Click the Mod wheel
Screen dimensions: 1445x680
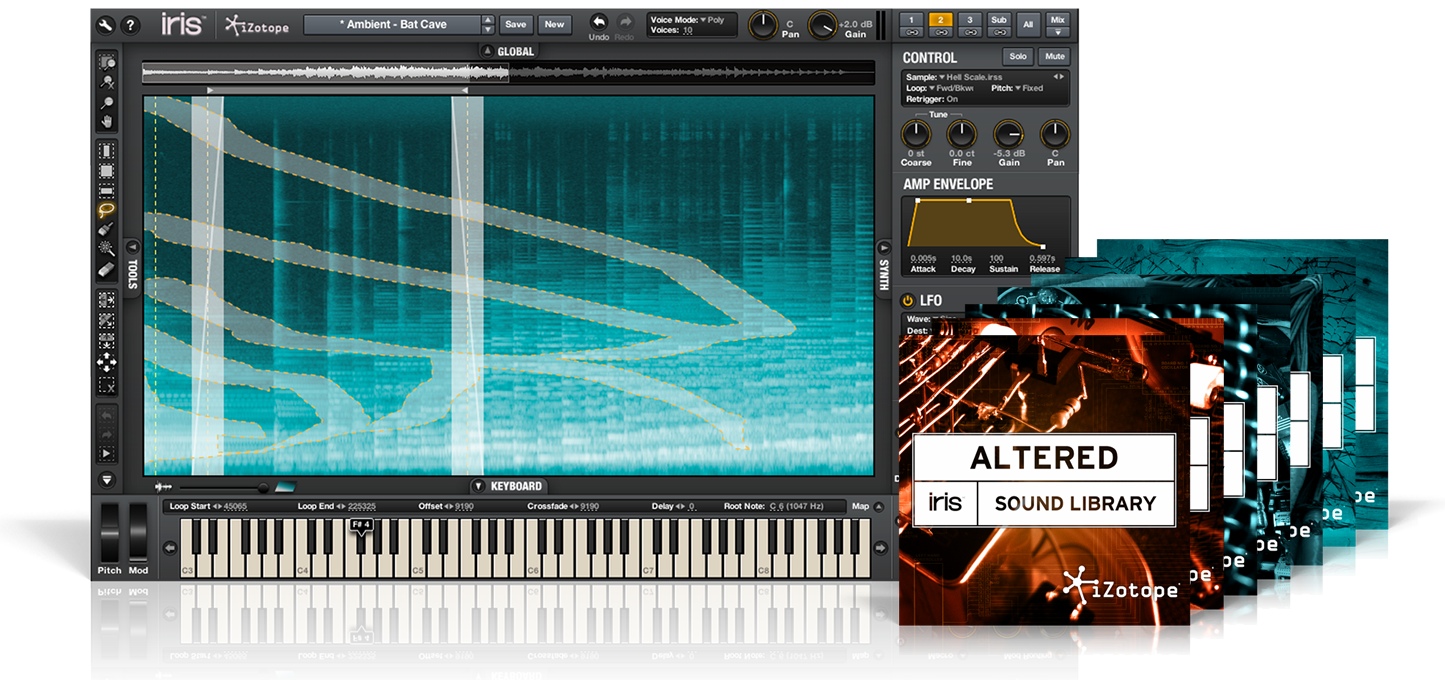click(138, 533)
